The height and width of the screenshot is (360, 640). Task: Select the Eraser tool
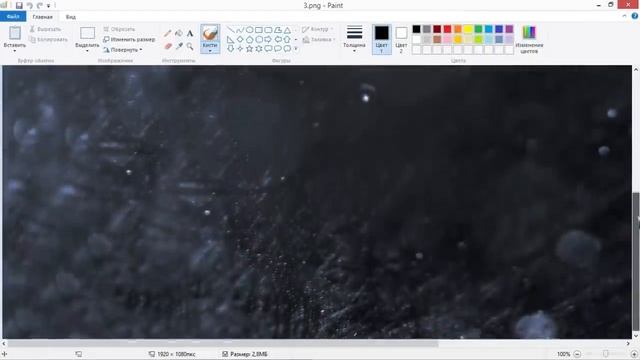pos(168,46)
